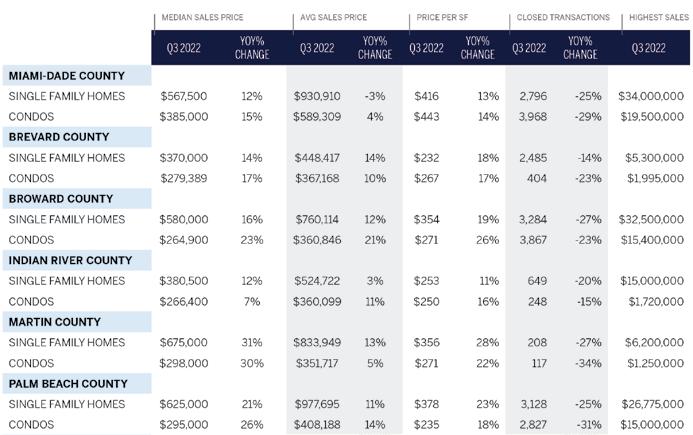Select Palm Beach average price $977,695
This screenshot has height=435, width=693.
point(317,404)
